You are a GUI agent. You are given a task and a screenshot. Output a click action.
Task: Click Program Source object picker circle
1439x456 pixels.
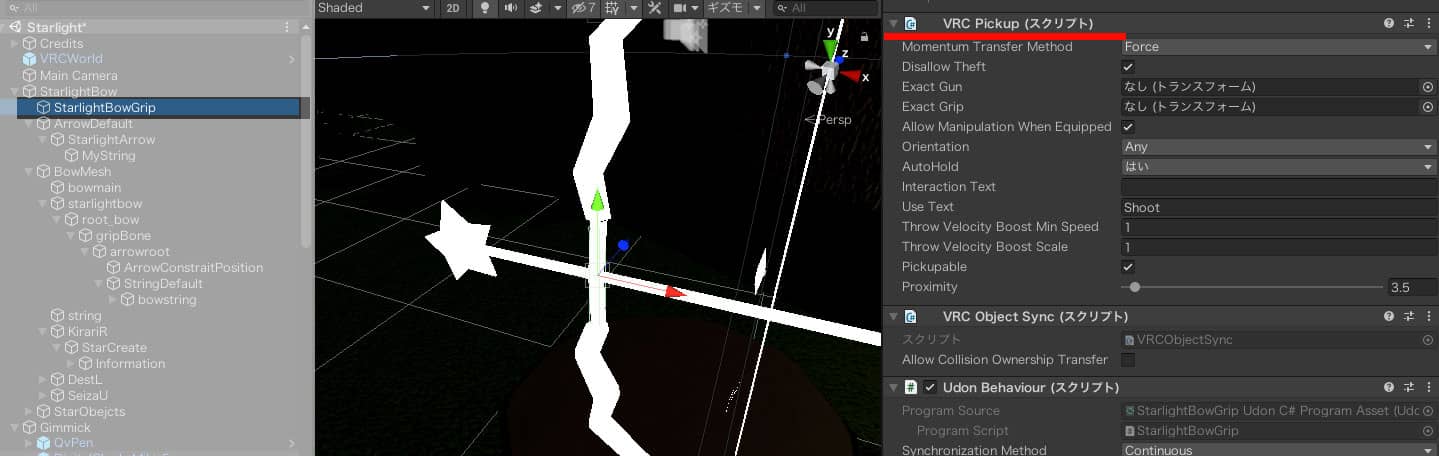point(1428,411)
